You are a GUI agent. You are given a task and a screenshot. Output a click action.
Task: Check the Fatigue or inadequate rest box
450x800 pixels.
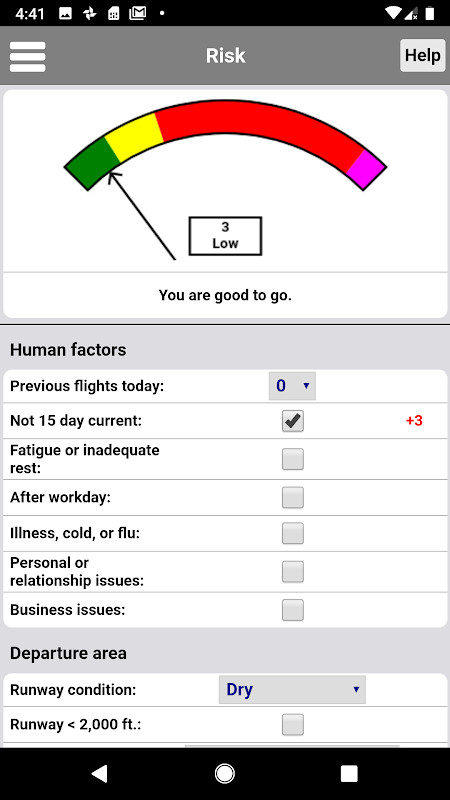point(293,459)
